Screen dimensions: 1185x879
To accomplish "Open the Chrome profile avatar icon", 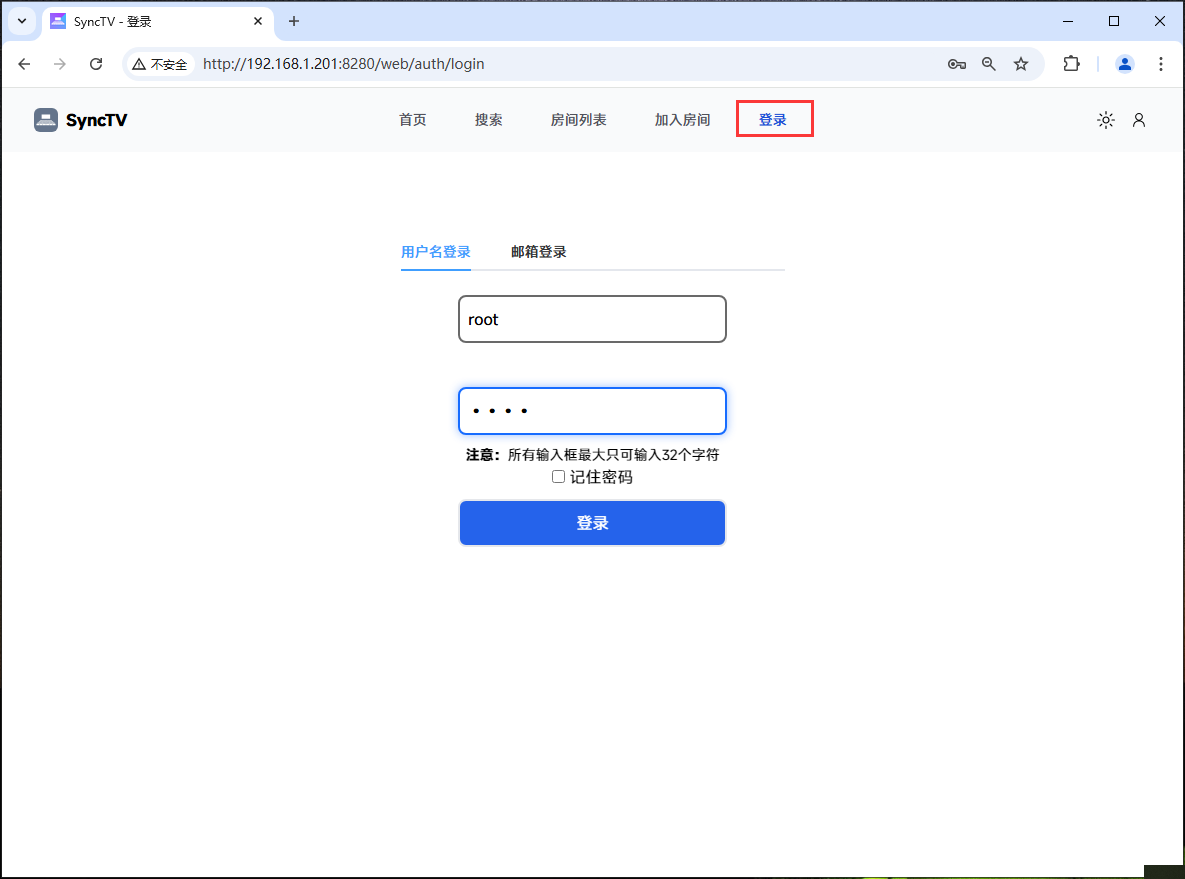I will tap(1124, 63).
